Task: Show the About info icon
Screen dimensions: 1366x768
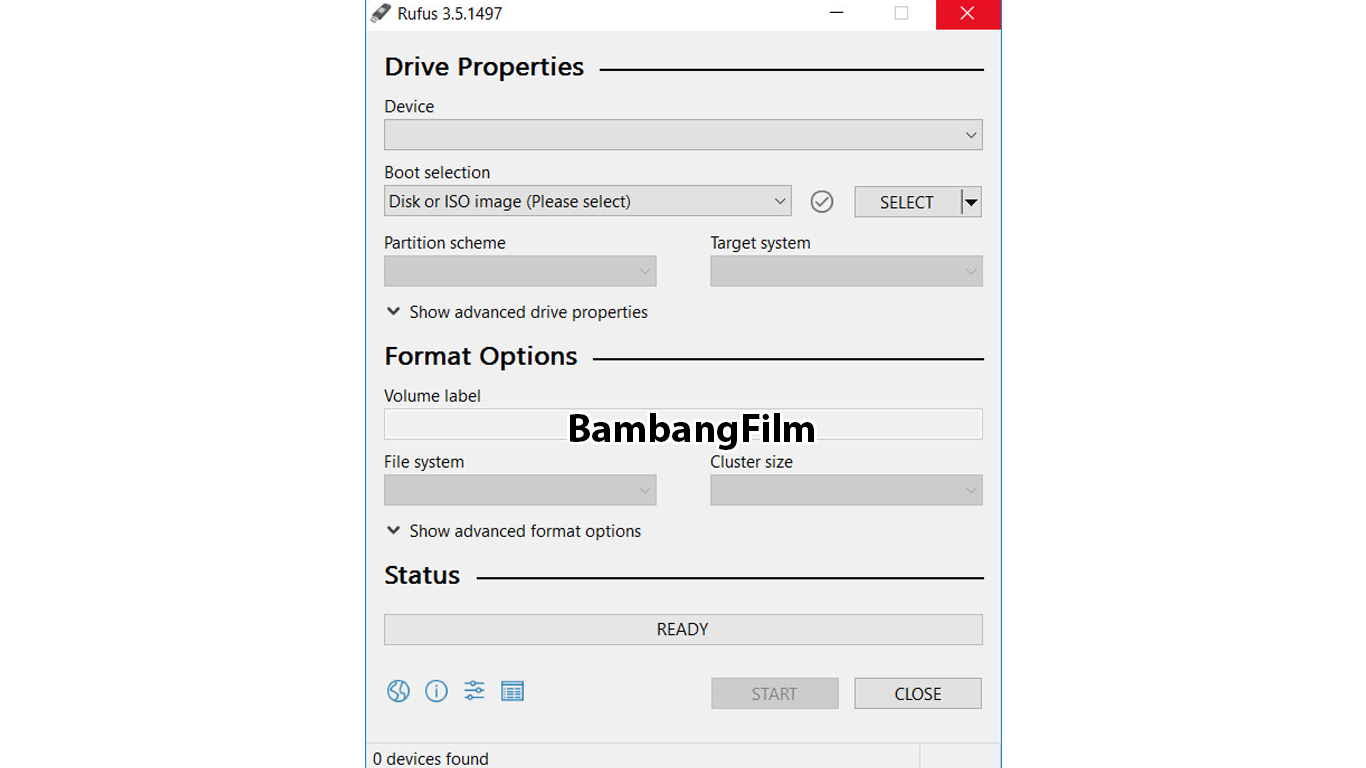Action: (436, 691)
